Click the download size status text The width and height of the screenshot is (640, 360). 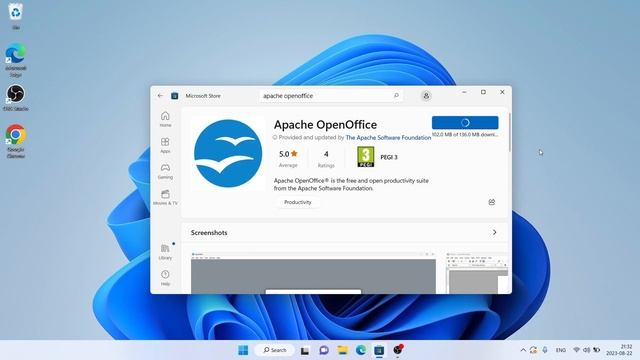tap(465, 134)
